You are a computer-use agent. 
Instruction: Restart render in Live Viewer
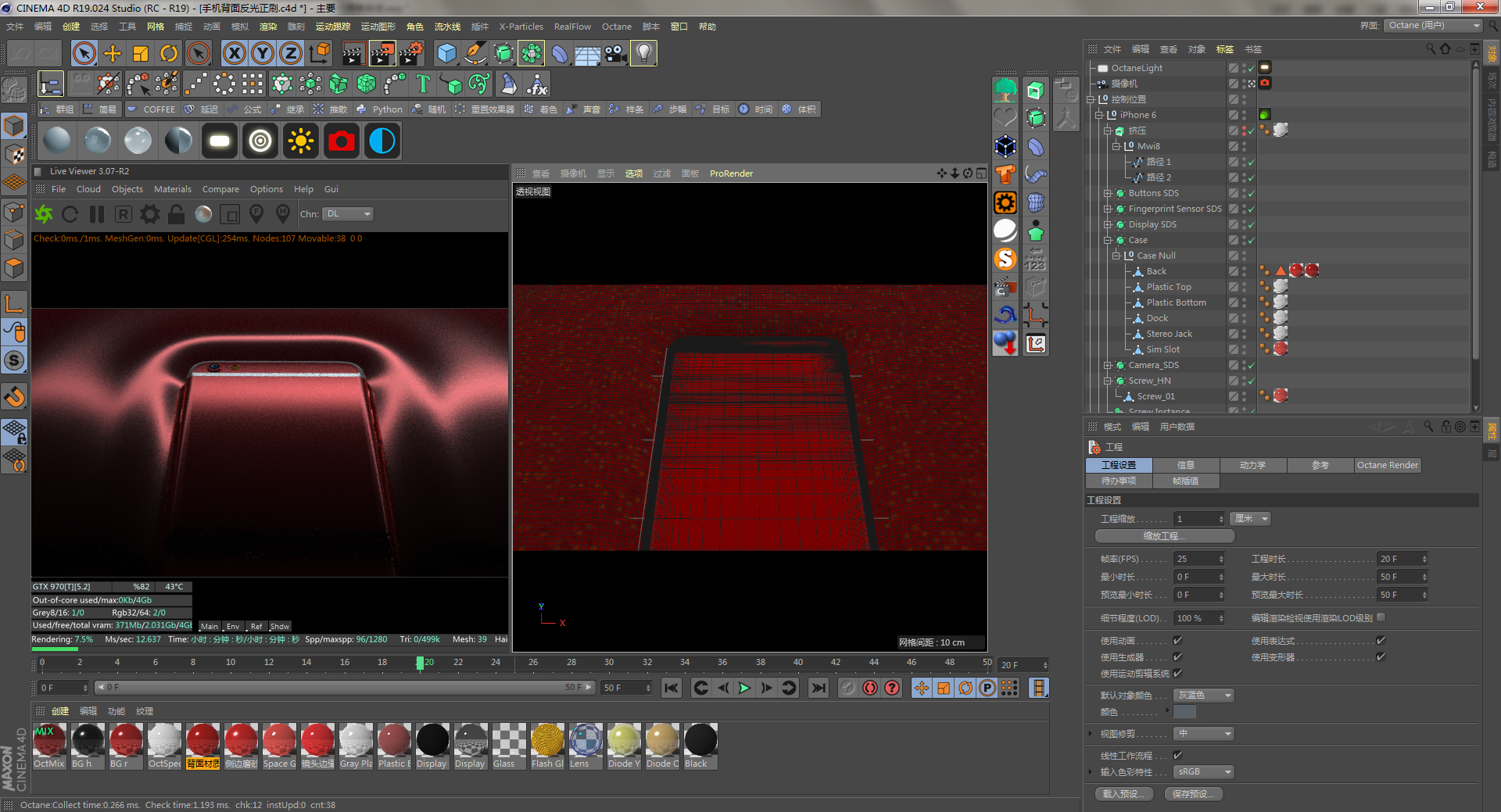(x=70, y=214)
